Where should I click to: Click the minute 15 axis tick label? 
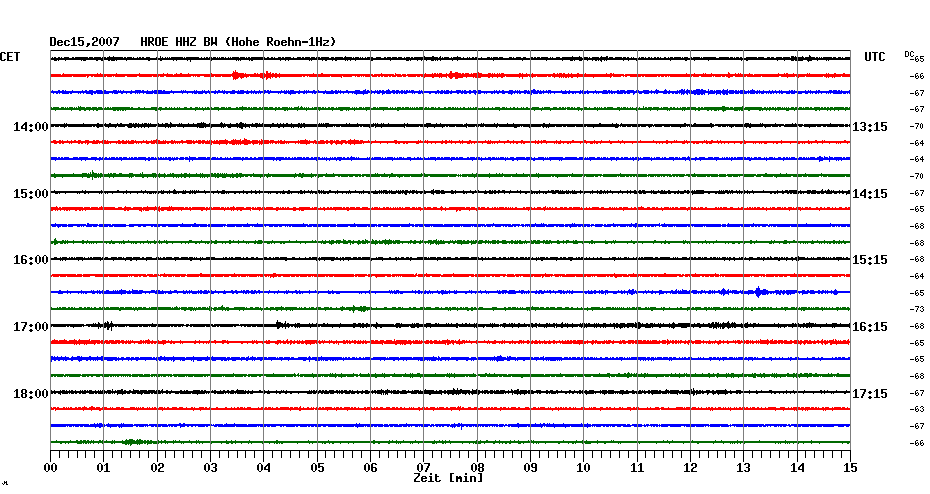click(x=850, y=467)
